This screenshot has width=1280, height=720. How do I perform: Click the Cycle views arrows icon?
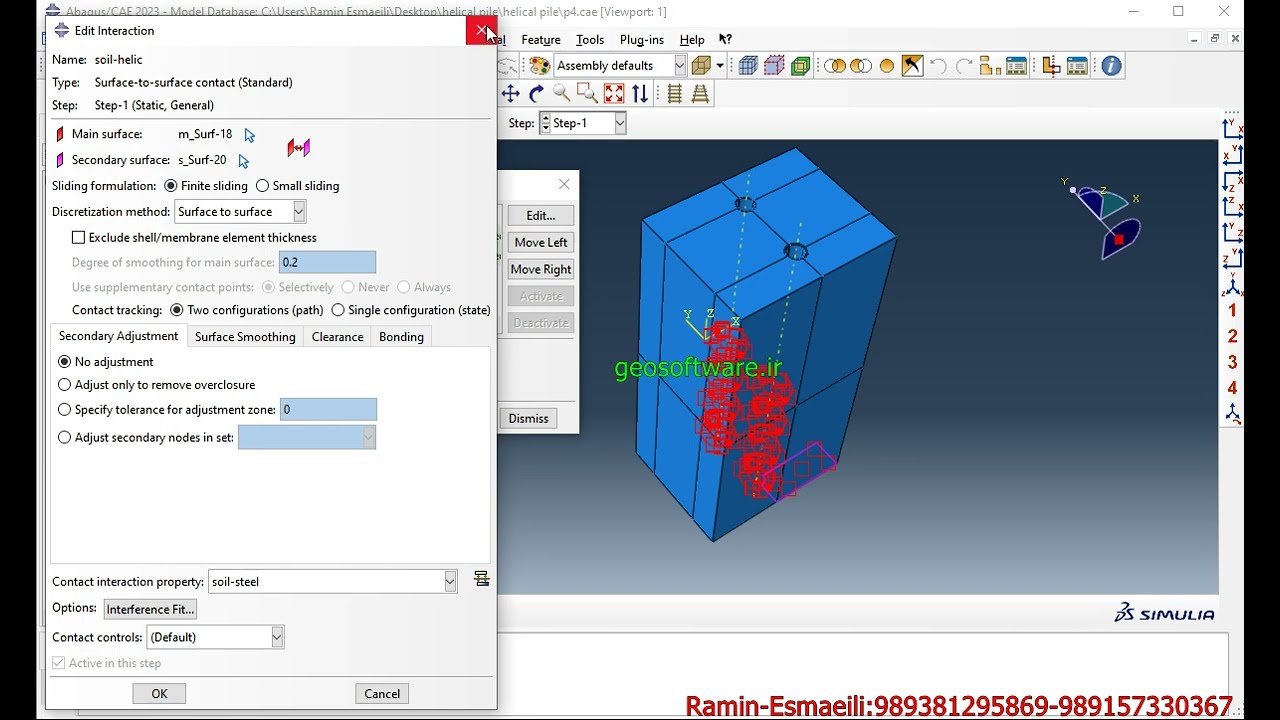640,93
